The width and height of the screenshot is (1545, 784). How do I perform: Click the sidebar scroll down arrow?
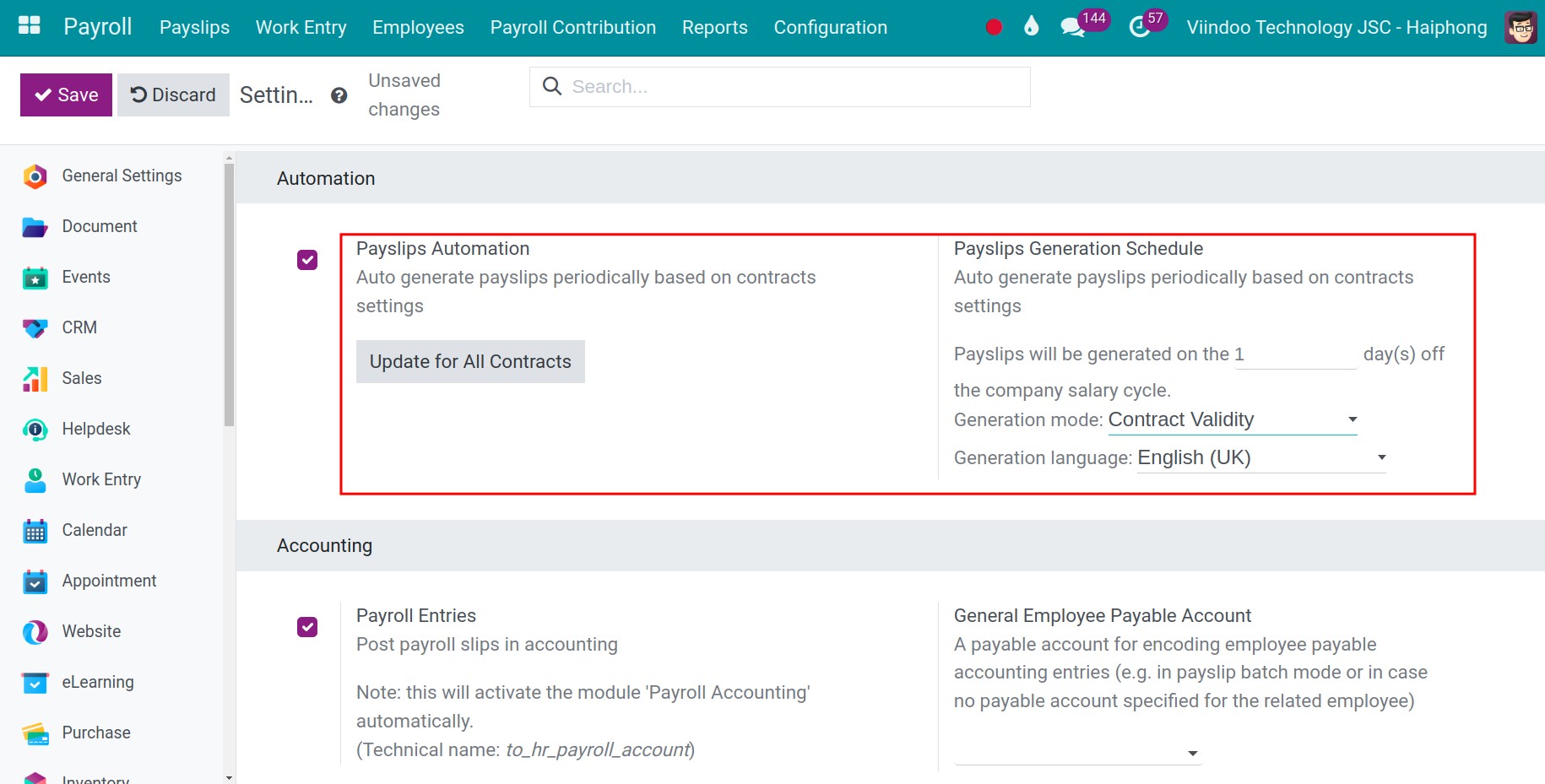(229, 777)
